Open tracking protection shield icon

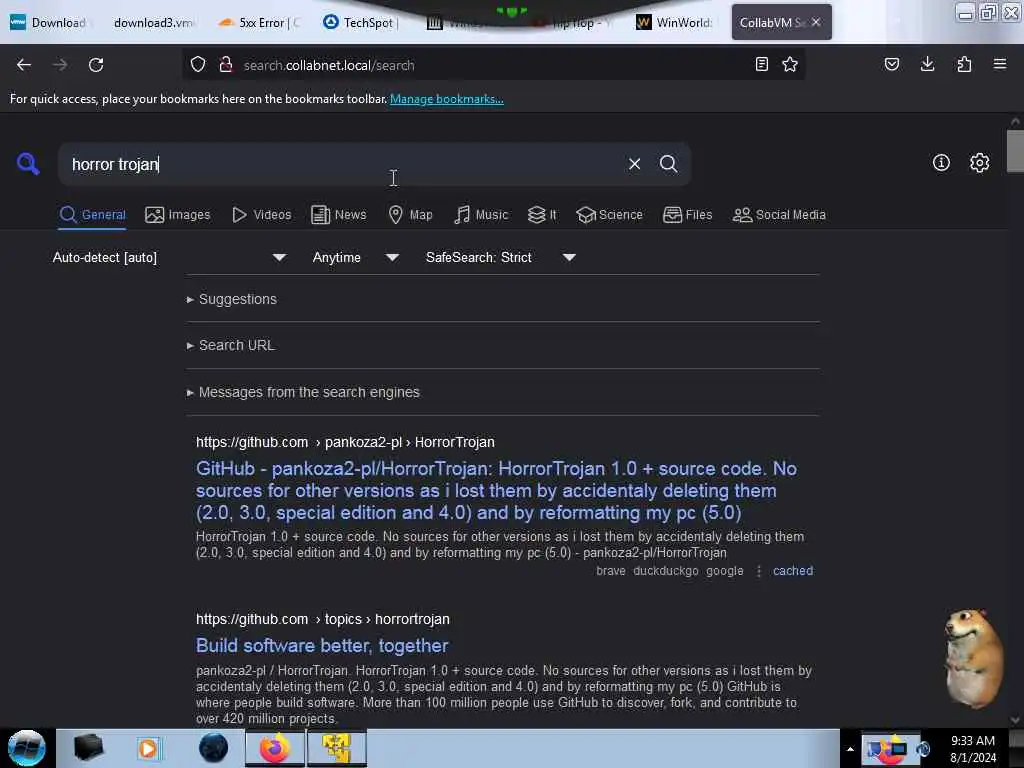[198, 65]
